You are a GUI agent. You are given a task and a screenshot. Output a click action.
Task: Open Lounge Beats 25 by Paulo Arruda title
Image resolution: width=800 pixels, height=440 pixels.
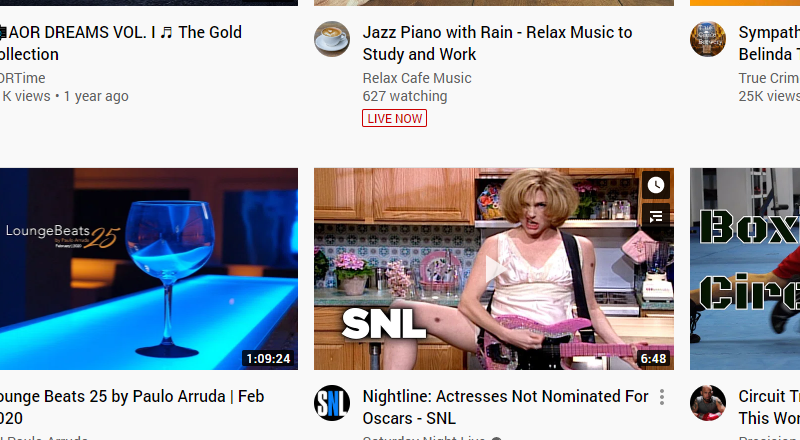(x=132, y=407)
